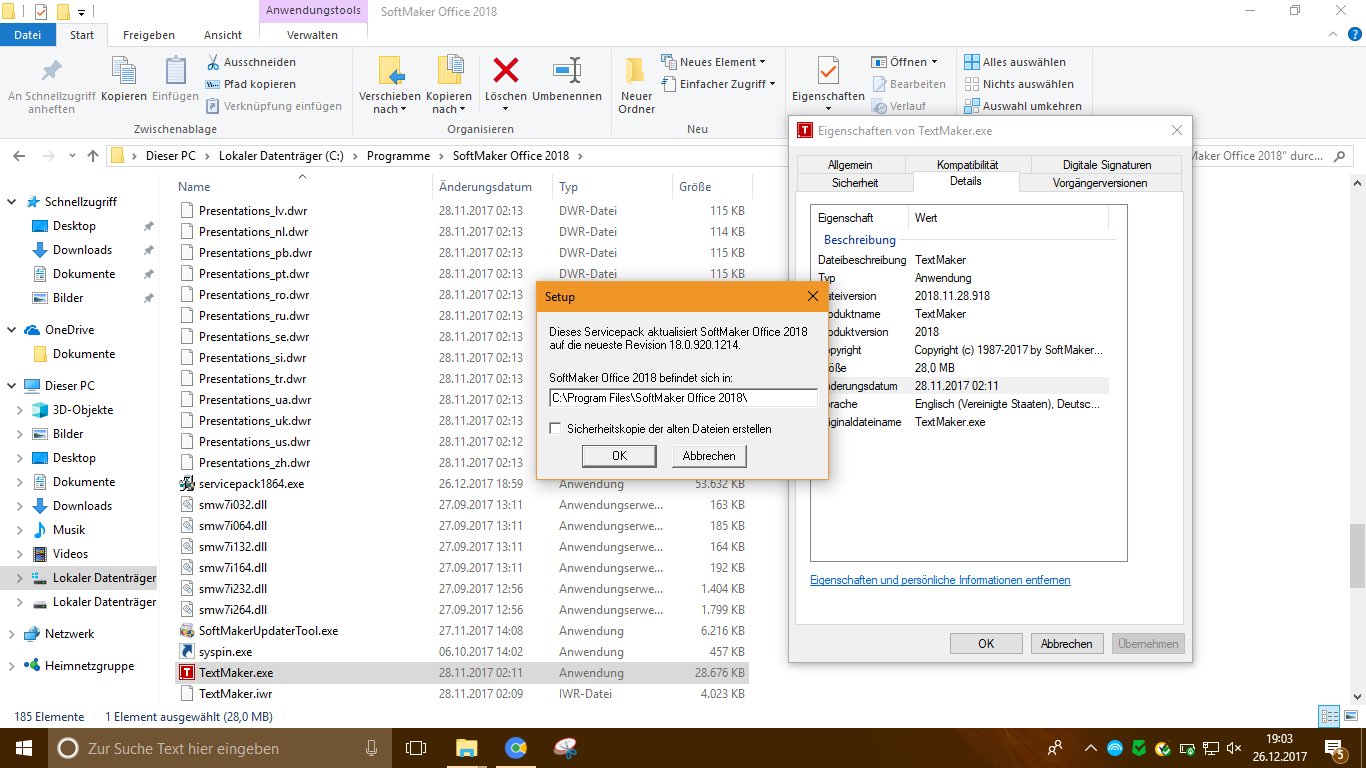Click the taskbar search box

click(x=218, y=748)
